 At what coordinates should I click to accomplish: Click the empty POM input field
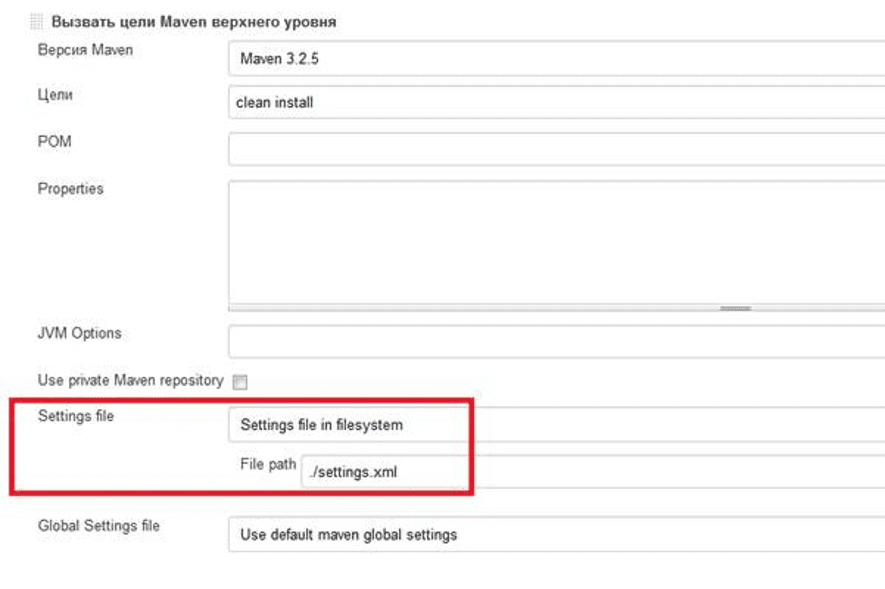tap(555, 149)
